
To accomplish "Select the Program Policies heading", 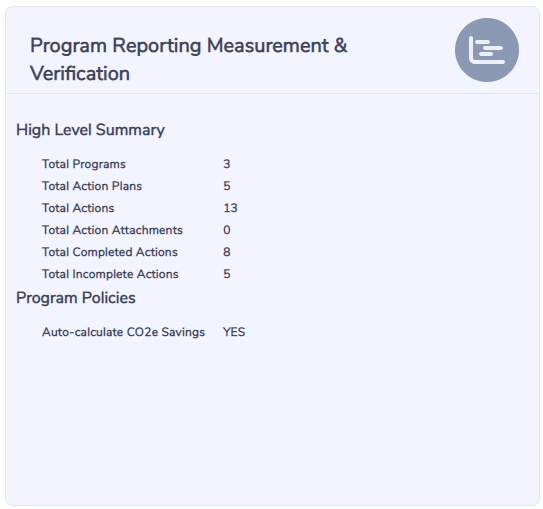I will click(76, 298).
